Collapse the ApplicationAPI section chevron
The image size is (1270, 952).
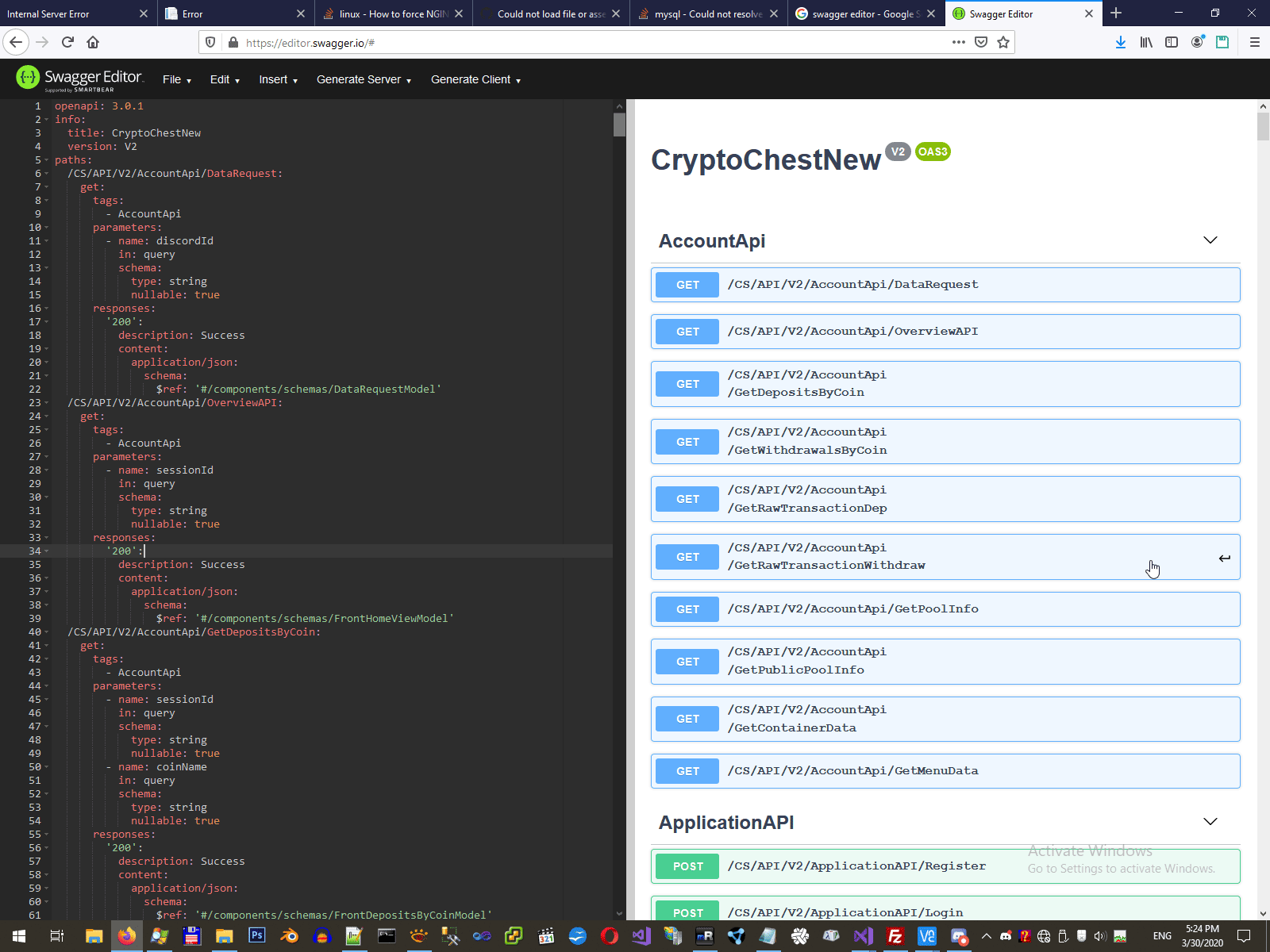click(x=1210, y=822)
